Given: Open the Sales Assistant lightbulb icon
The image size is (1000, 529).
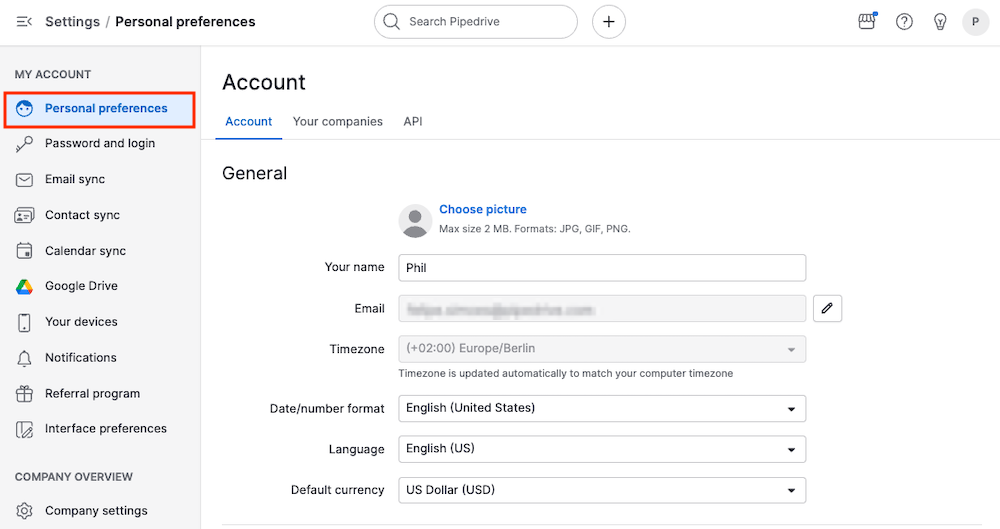Looking at the screenshot, I should (x=939, y=22).
